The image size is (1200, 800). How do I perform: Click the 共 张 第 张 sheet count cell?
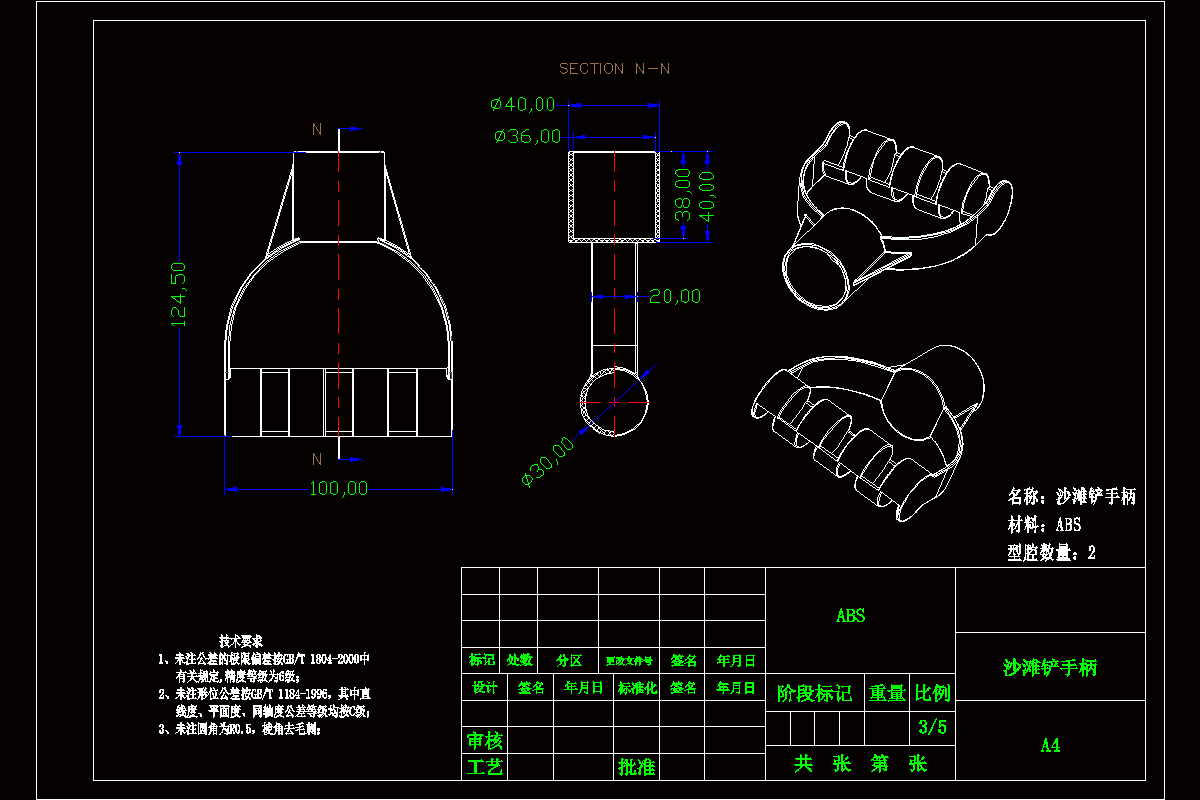pyautogui.click(x=860, y=764)
